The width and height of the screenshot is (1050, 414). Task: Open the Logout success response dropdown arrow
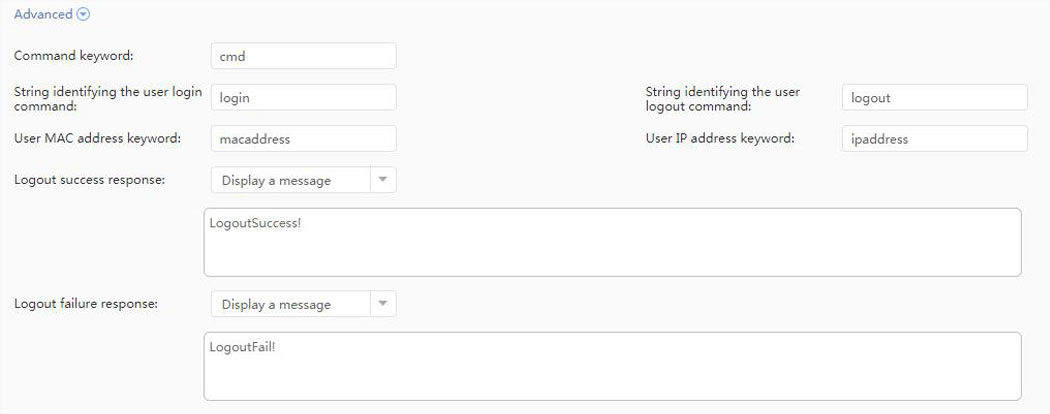[383, 180]
